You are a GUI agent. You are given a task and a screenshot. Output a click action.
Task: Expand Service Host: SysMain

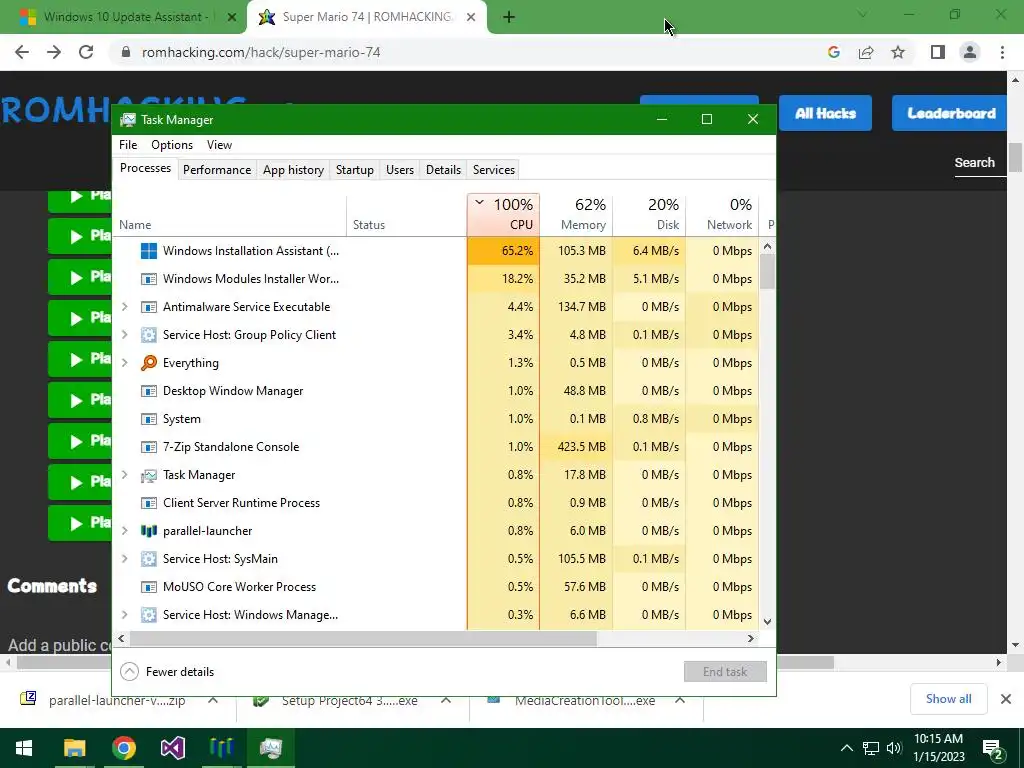click(x=125, y=559)
